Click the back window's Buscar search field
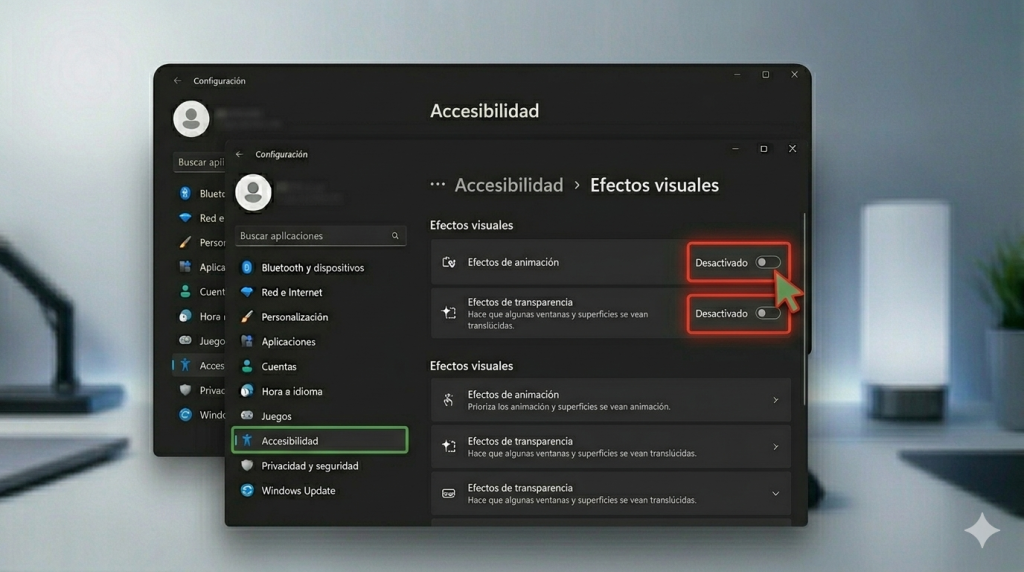The image size is (1024, 572). click(199, 162)
